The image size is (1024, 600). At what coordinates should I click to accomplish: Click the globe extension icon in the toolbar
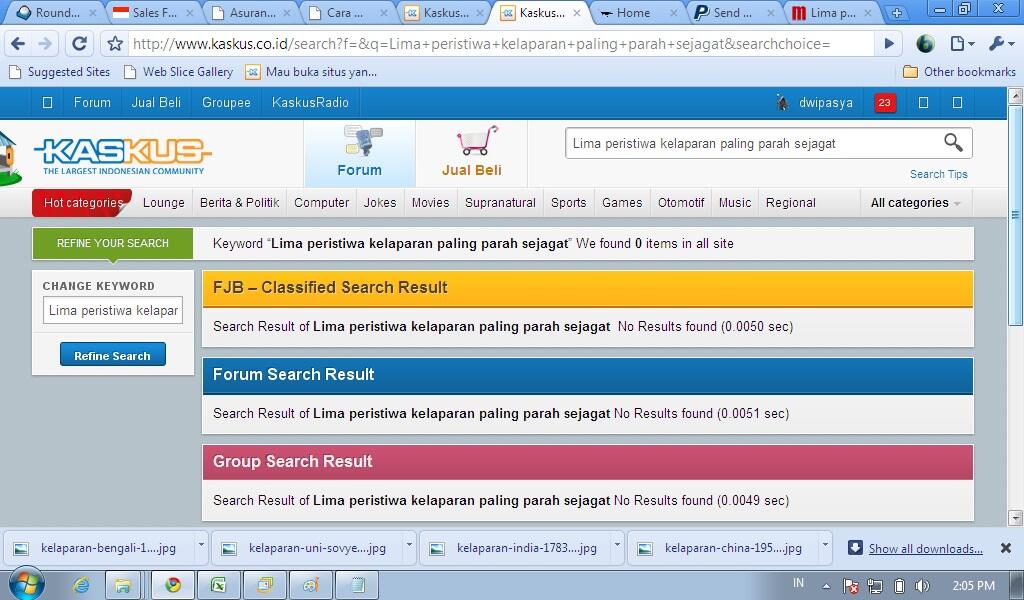925,44
